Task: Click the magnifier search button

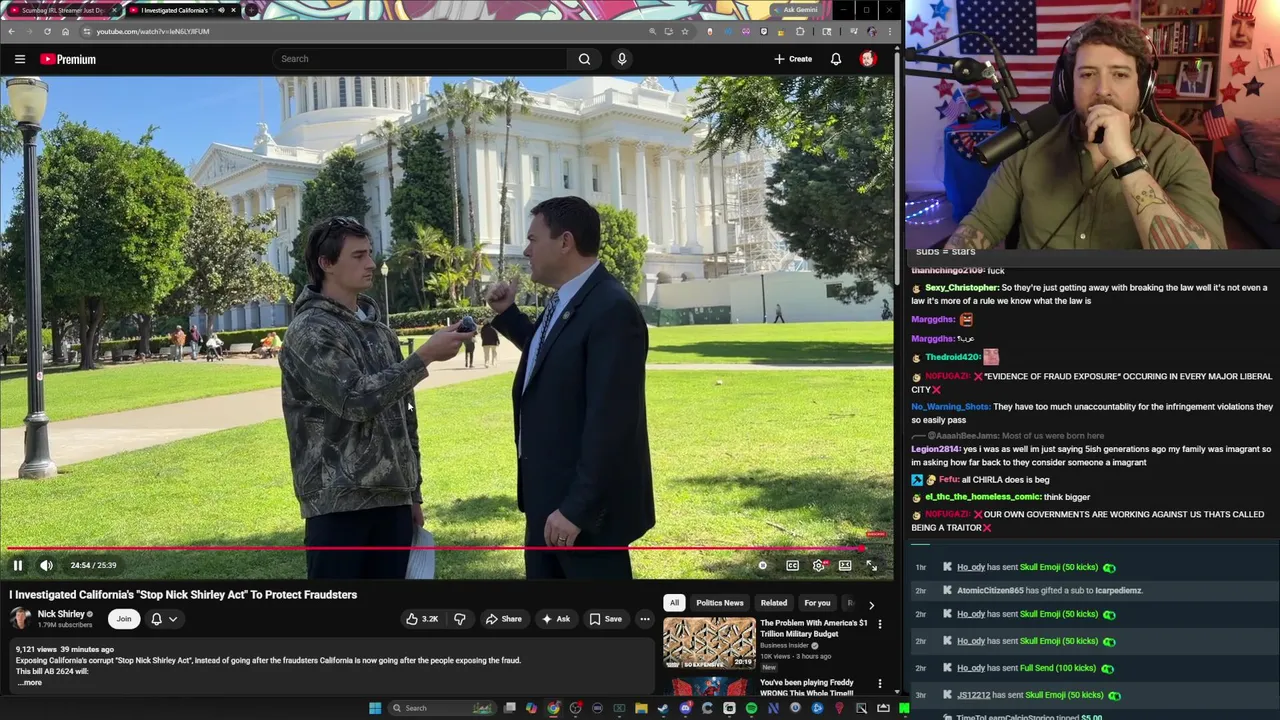Action: click(x=584, y=59)
